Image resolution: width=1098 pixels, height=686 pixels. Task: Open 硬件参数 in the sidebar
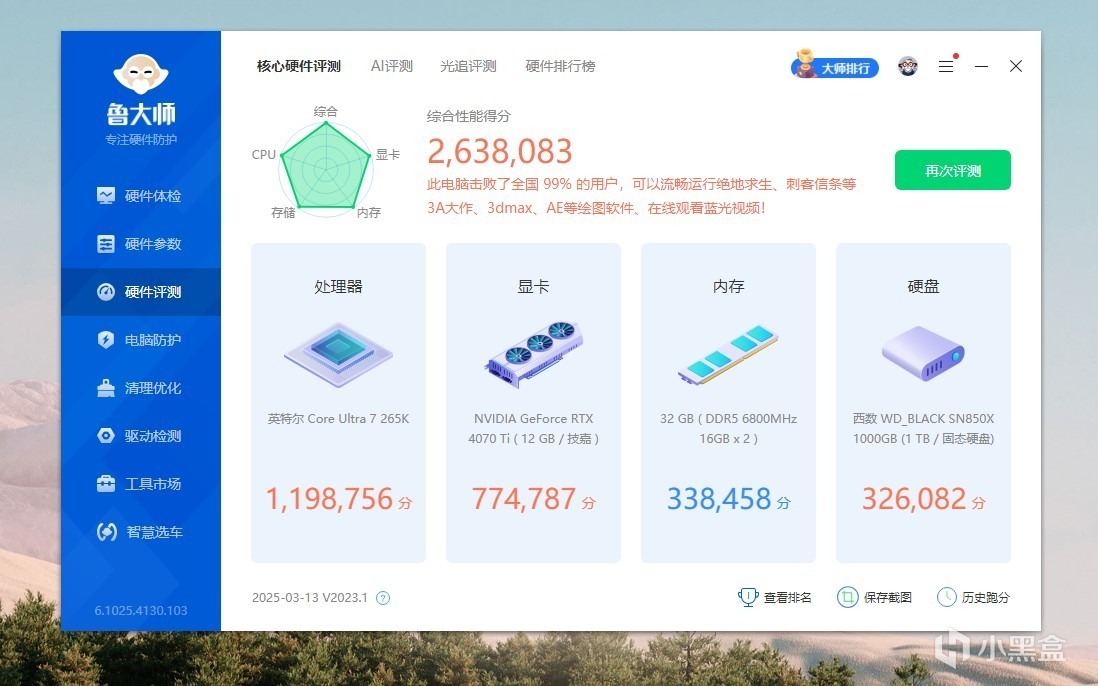pyautogui.click(x=140, y=244)
